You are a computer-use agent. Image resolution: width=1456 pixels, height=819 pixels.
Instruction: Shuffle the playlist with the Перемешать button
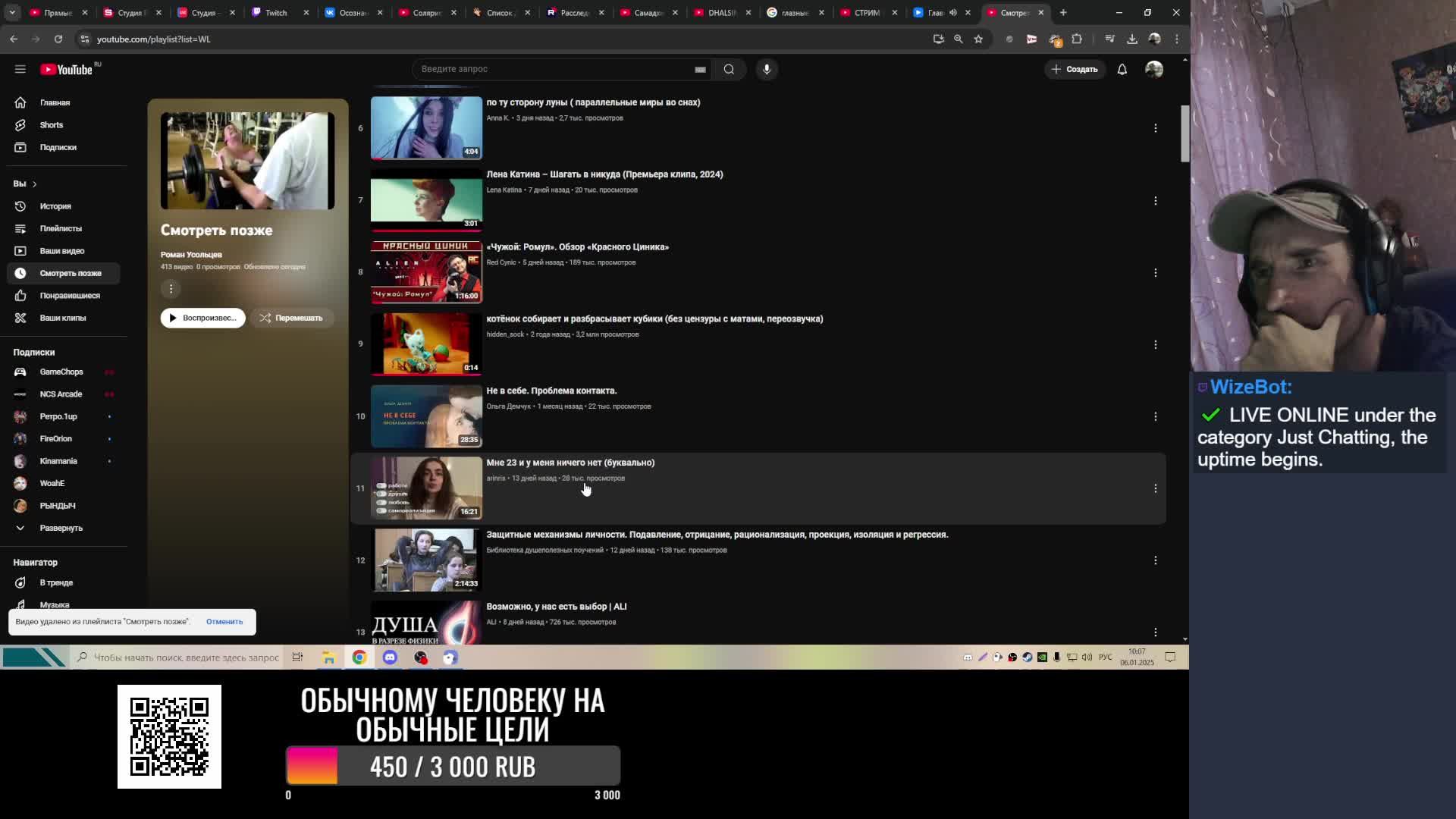pos(291,318)
